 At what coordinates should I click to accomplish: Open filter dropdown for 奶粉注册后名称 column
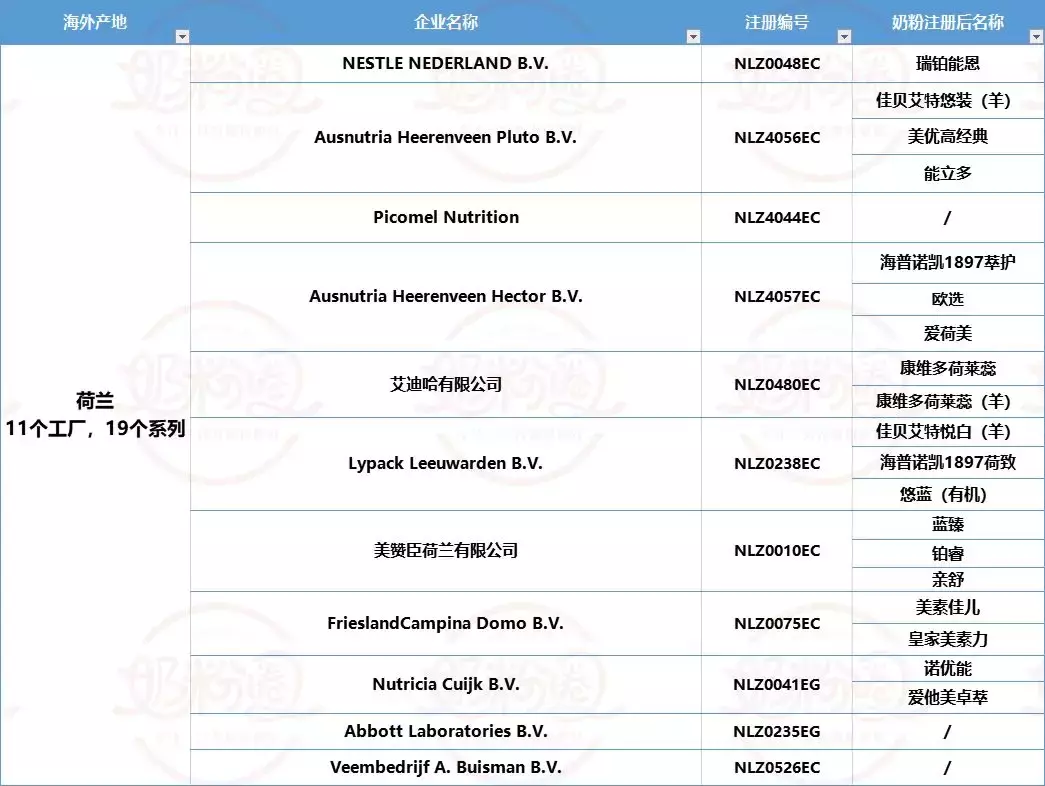tap(1036, 37)
